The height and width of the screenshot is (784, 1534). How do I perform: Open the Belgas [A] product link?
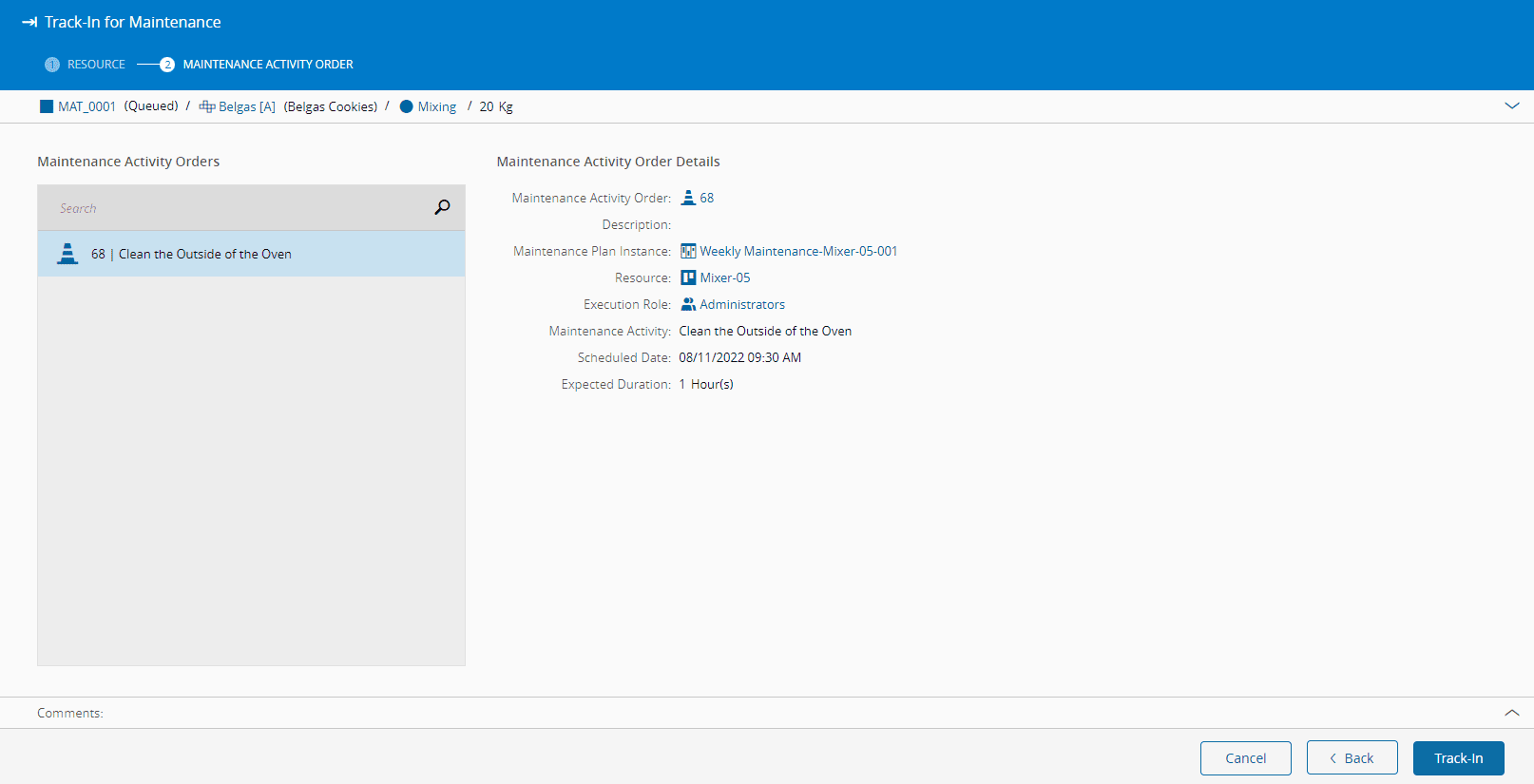[246, 106]
